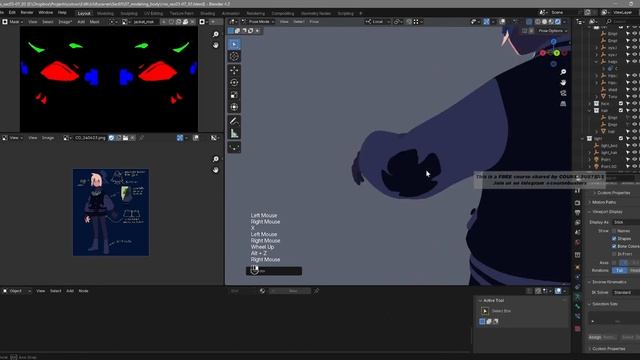Click jacket_msk mask name field

click(144, 22)
